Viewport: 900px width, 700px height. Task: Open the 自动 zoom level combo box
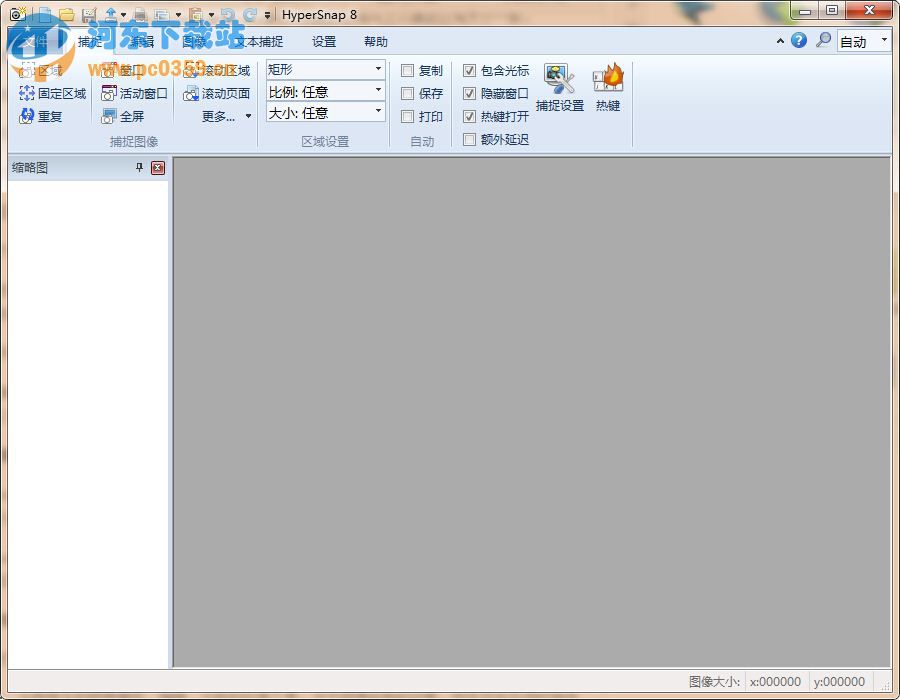pos(862,41)
